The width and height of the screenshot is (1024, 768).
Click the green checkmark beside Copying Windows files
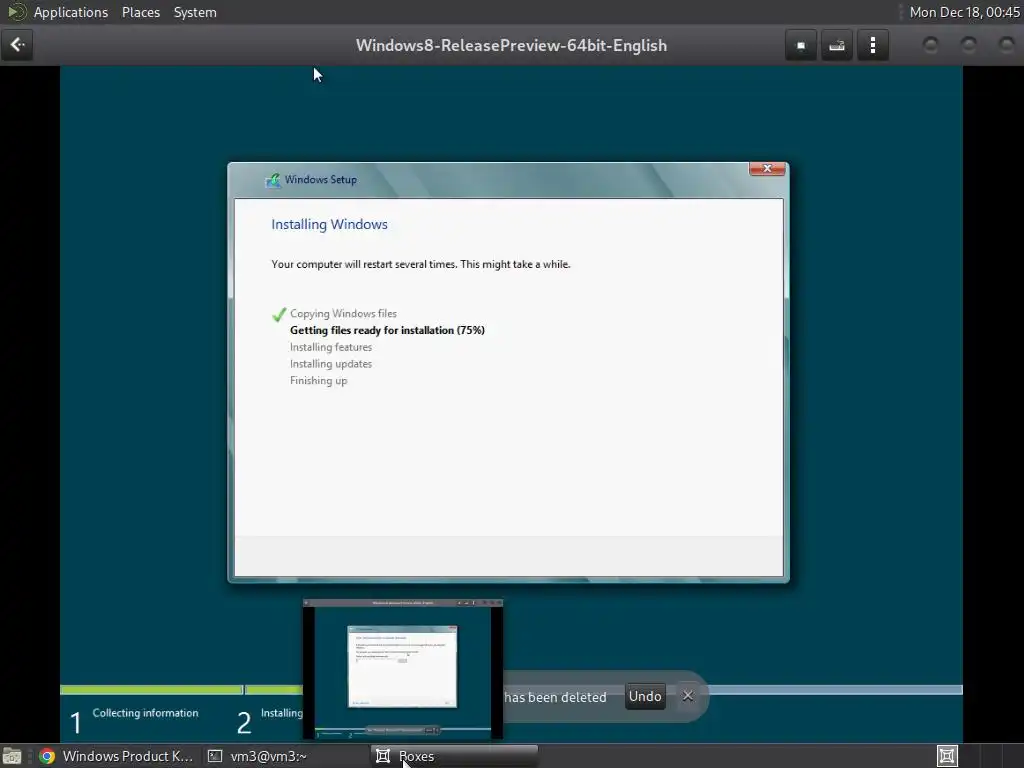(279, 314)
